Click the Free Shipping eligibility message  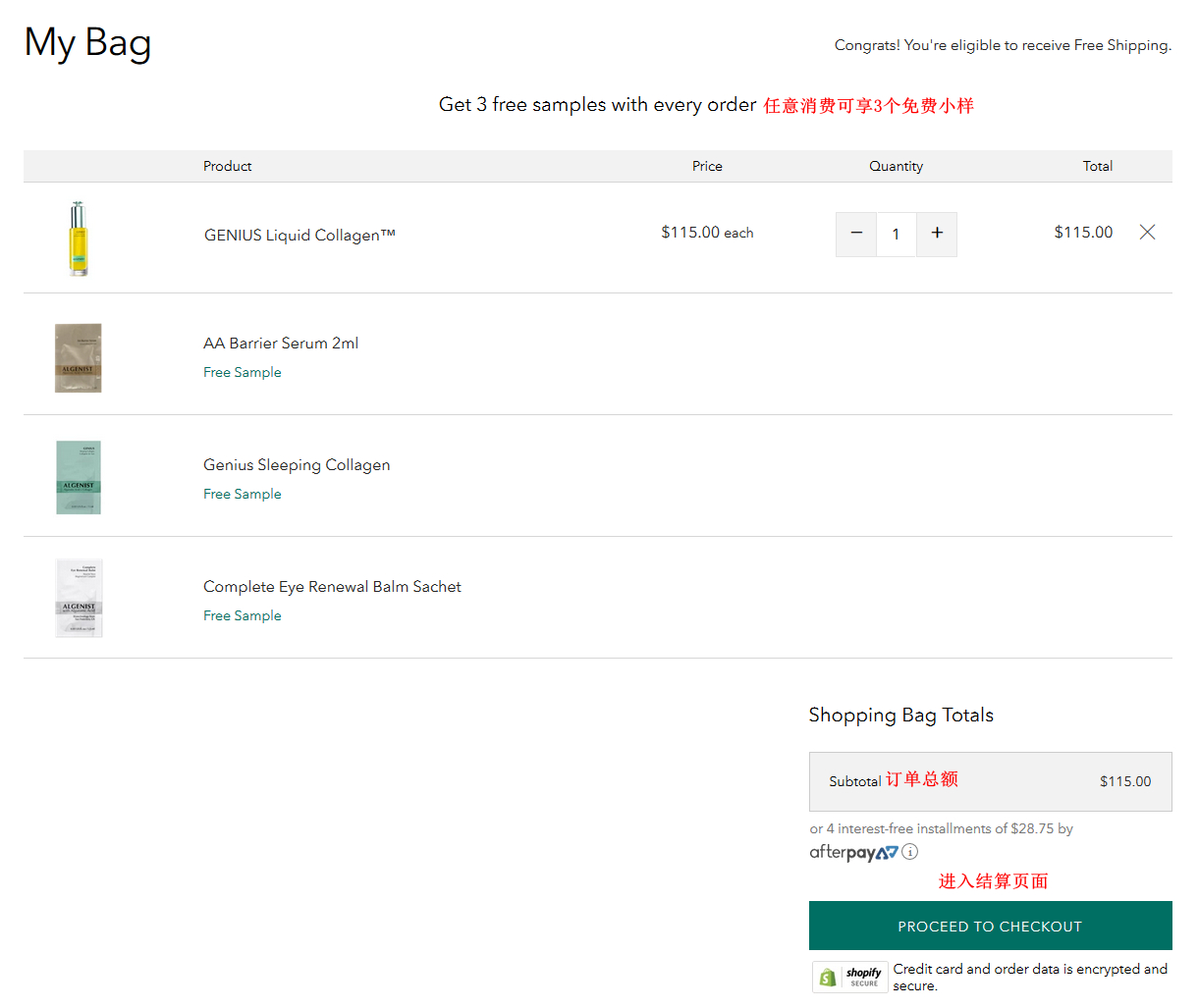click(1003, 45)
